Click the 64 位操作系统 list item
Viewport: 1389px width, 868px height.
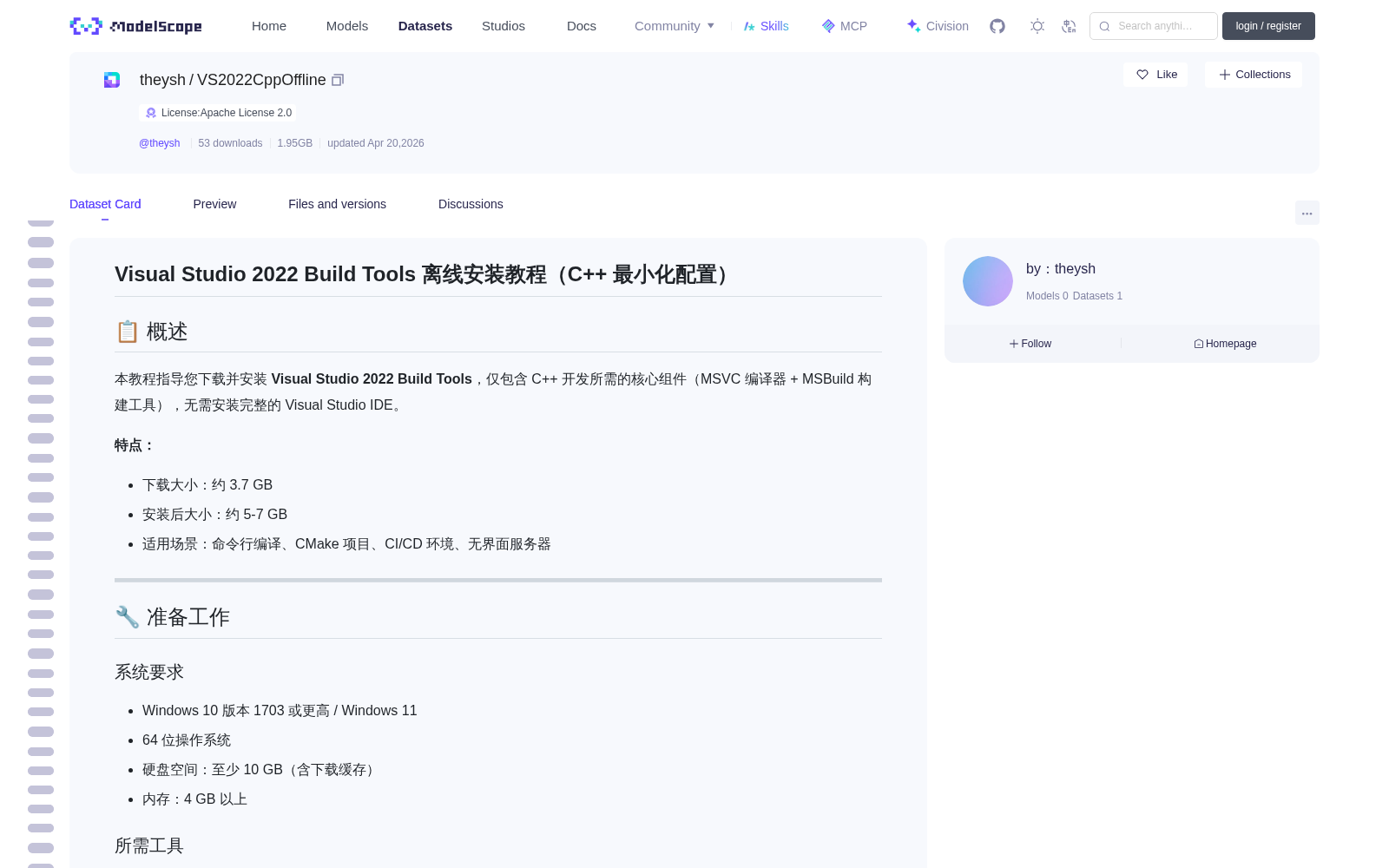187,740
